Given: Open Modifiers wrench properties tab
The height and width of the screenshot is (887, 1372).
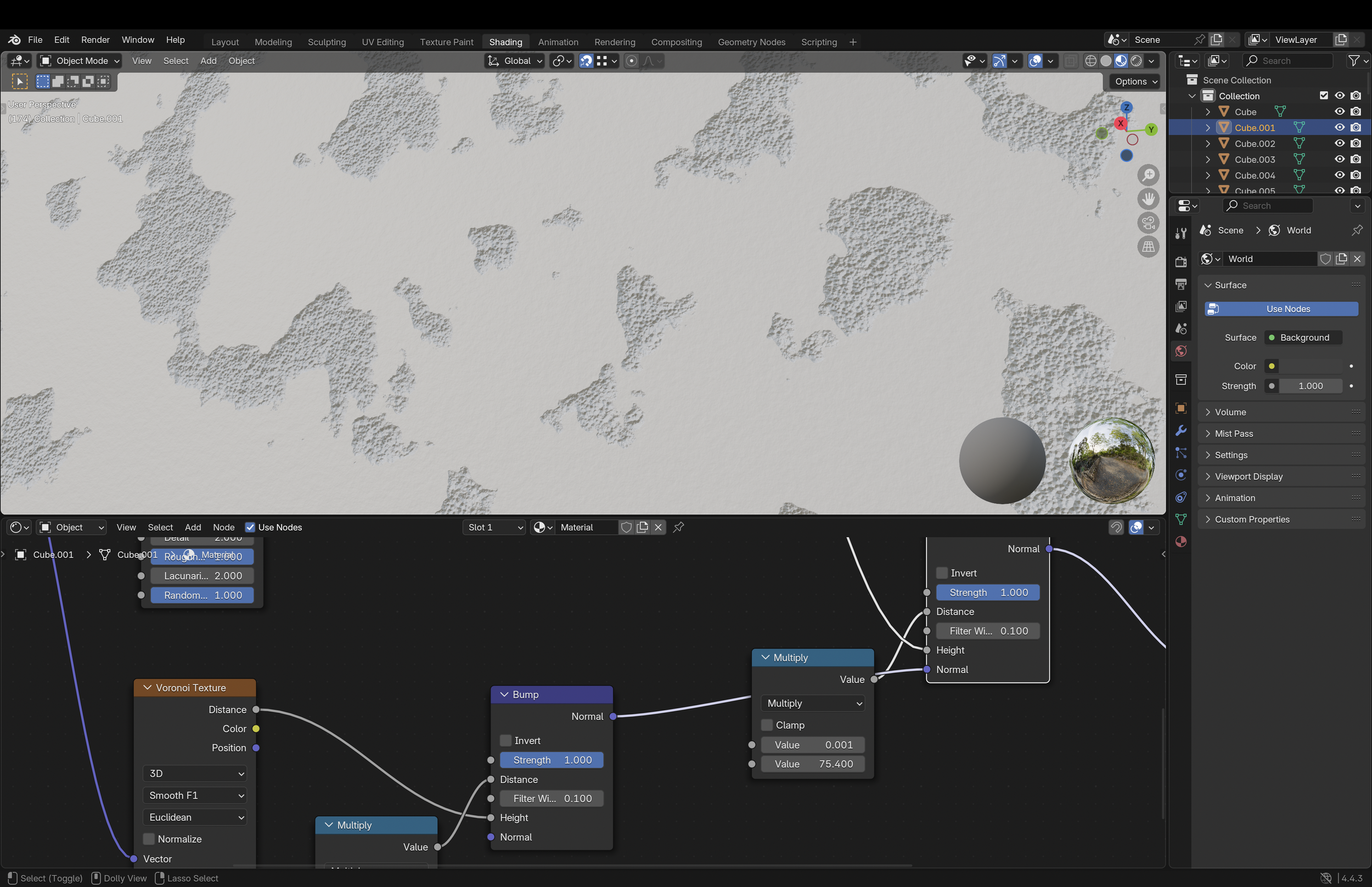Looking at the screenshot, I should [x=1181, y=431].
